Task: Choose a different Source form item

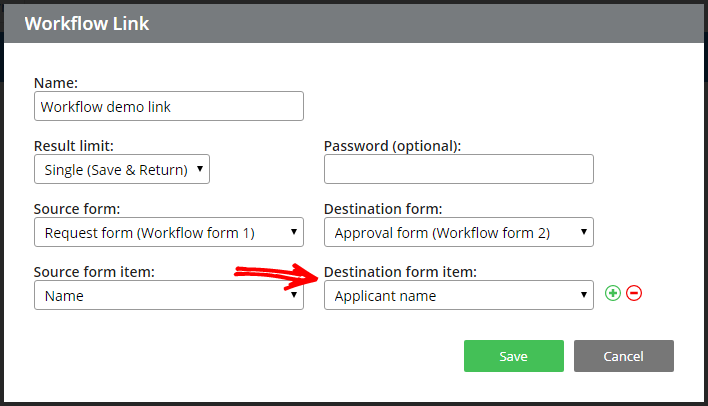Action: [x=169, y=295]
